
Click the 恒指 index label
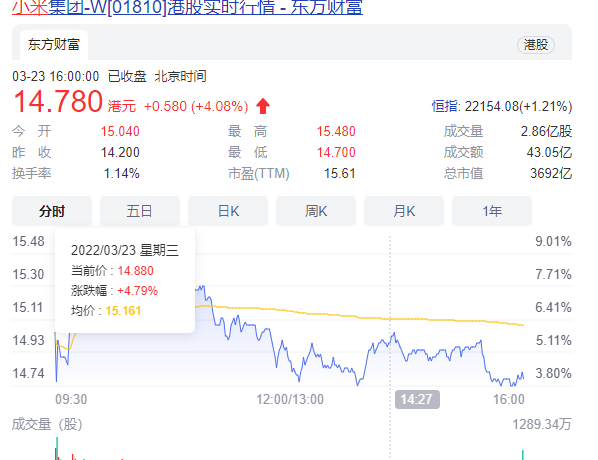coord(445,106)
